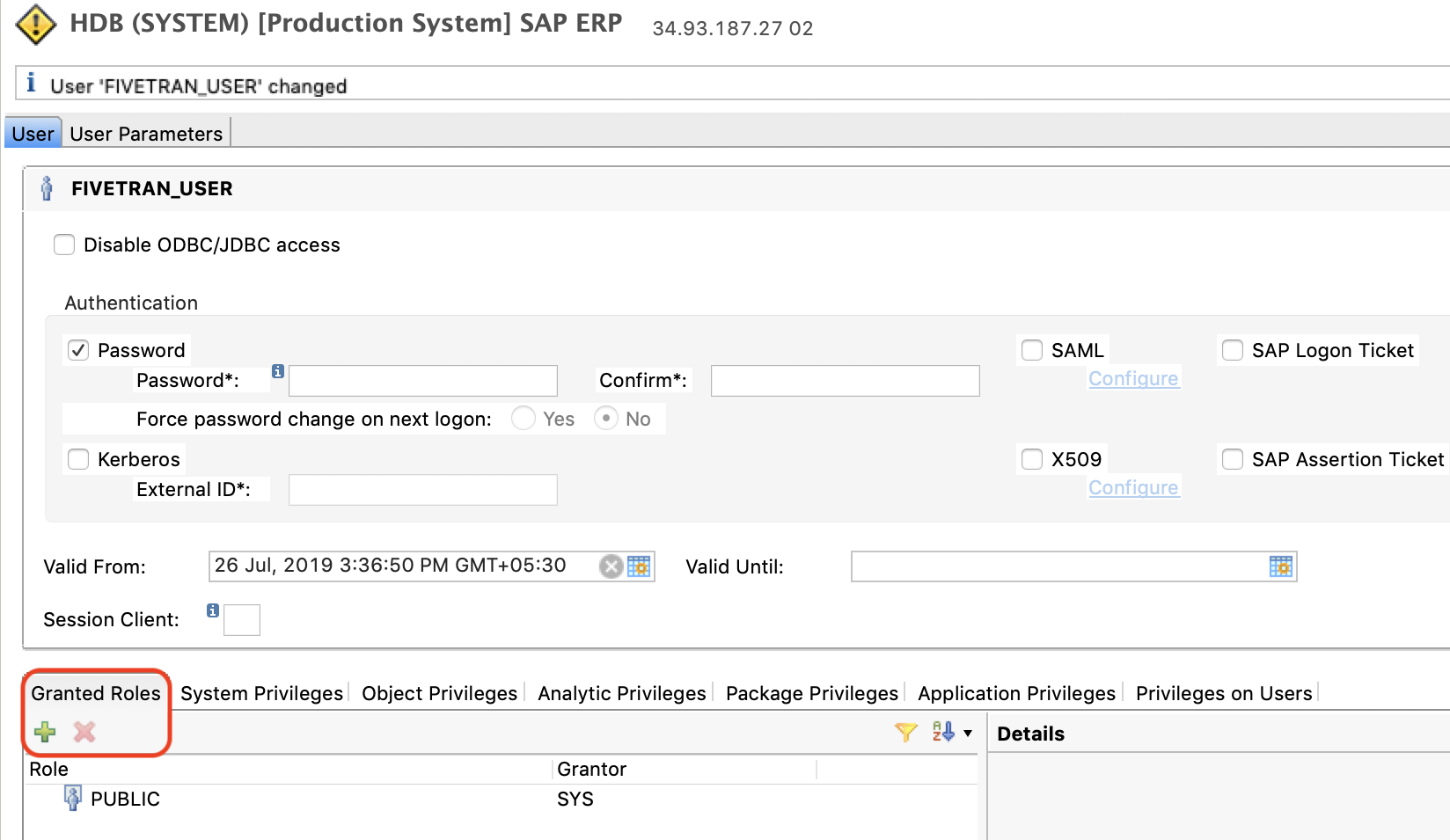Click the SYS grantor cell

tap(575, 799)
